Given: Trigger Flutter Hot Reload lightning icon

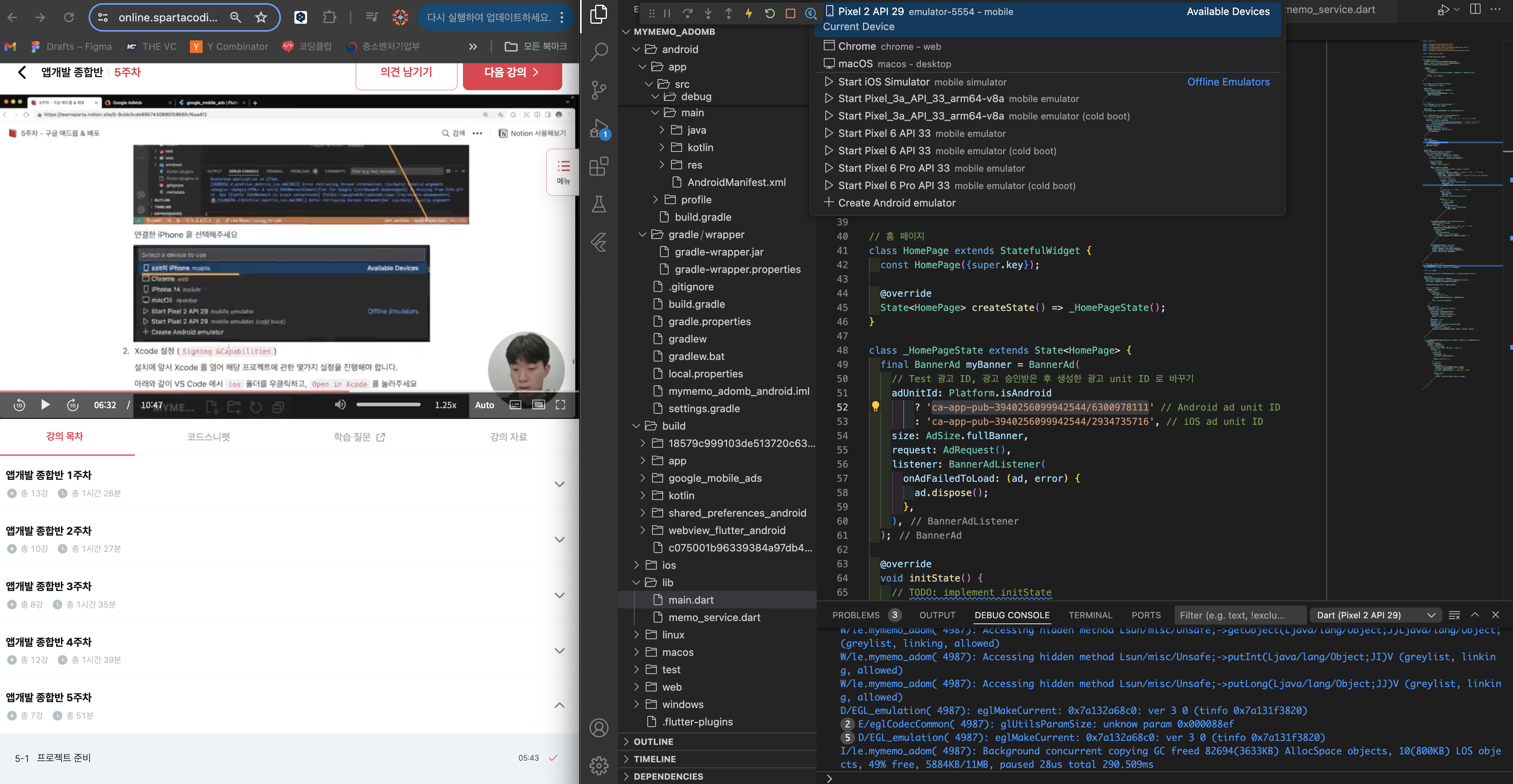Looking at the screenshot, I should pyautogui.click(x=749, y=13).
